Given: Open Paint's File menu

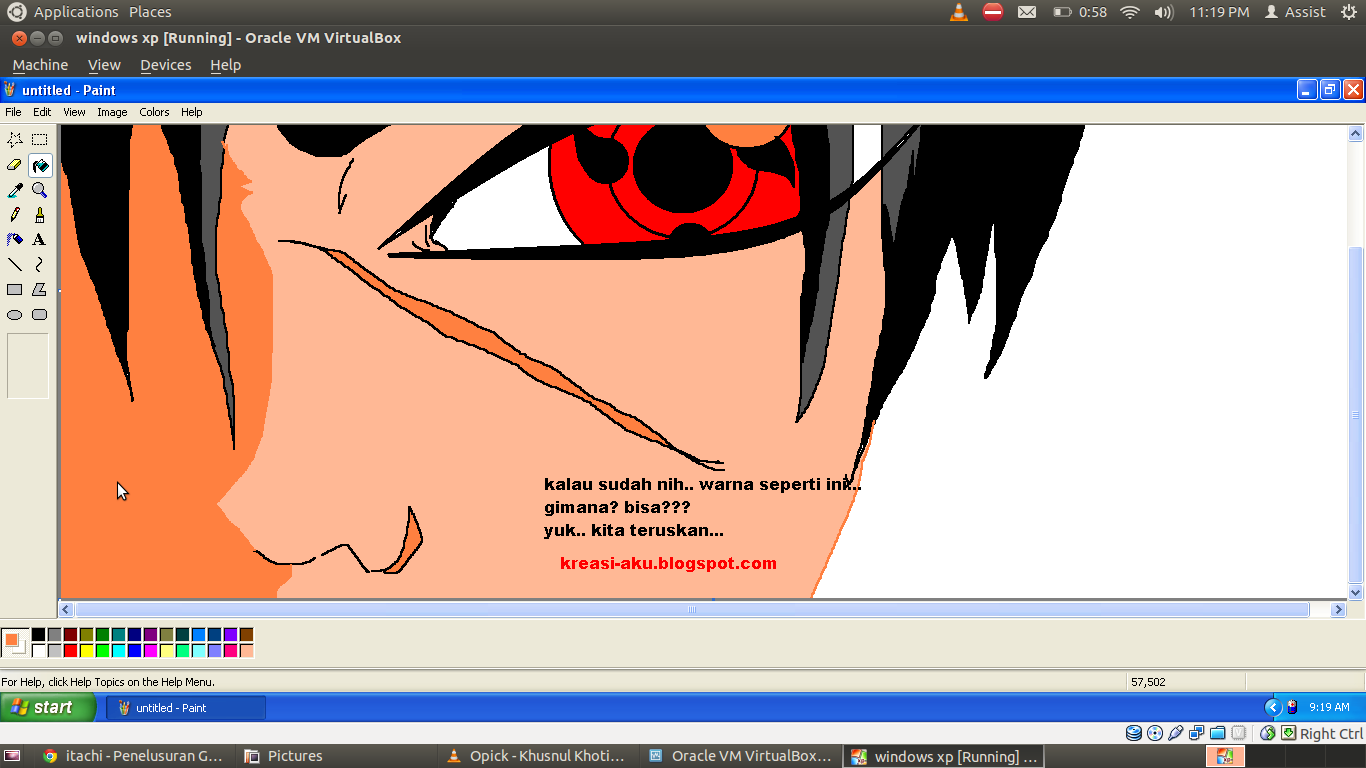Looking at the screenshot, I should coord(13,112).
